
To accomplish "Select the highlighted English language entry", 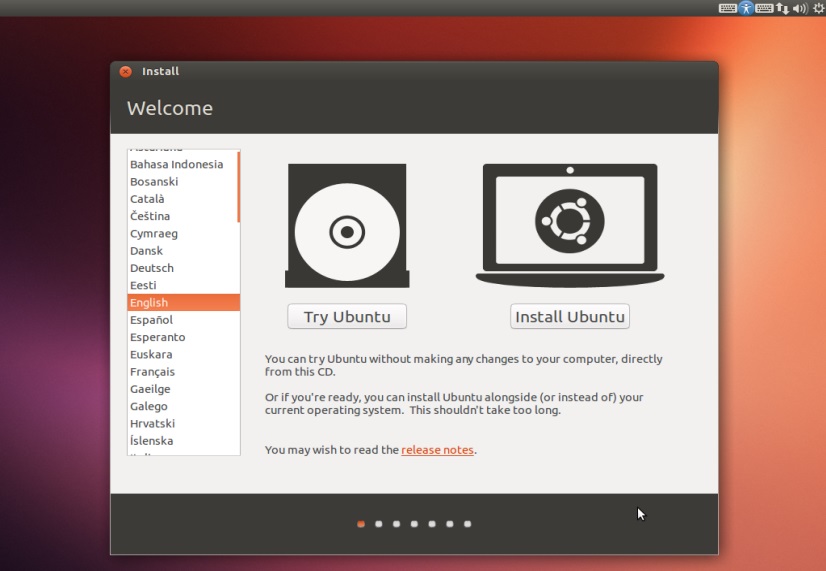I will [x=149, y=303].
